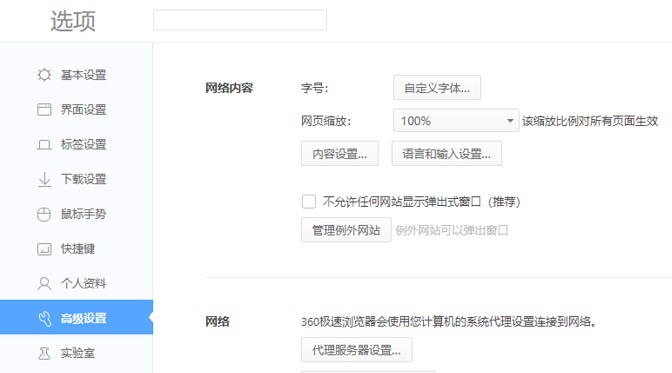The width and height of the screenshot is (672, 373).
Task: Click the window icon beside 界面设置
Action: (44, 110)
